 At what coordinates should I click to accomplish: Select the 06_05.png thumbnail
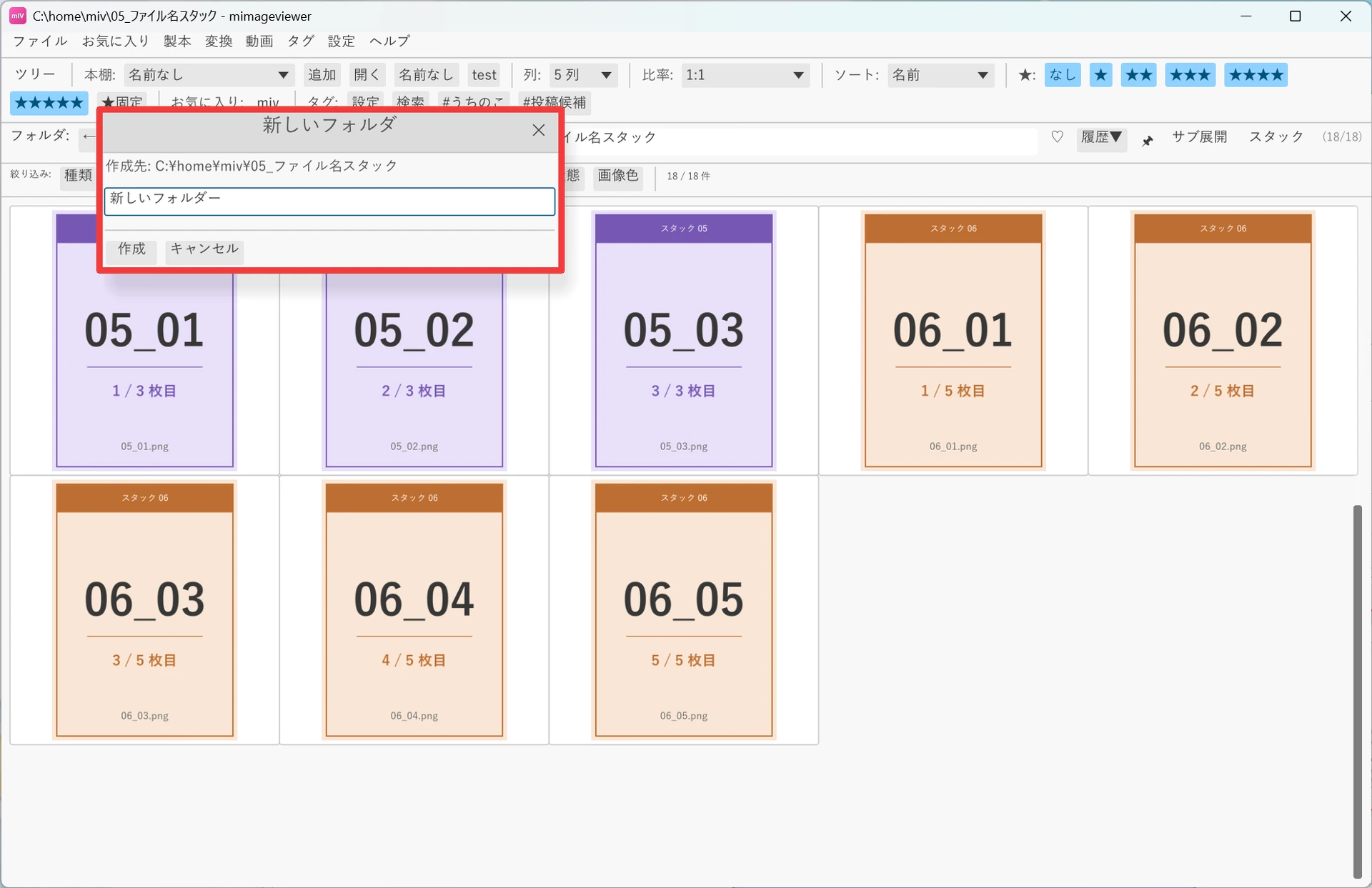[x=684, y=609]
